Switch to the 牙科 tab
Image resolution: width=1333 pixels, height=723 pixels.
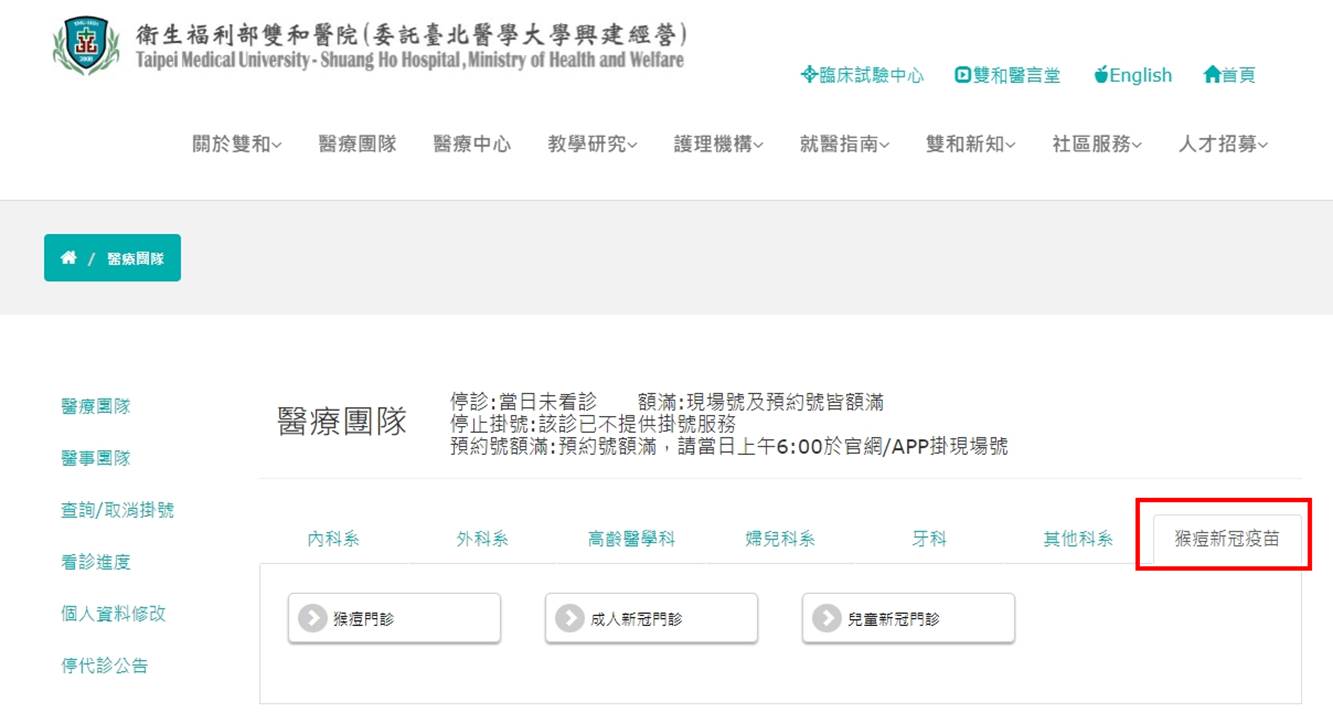click(929, 539)
